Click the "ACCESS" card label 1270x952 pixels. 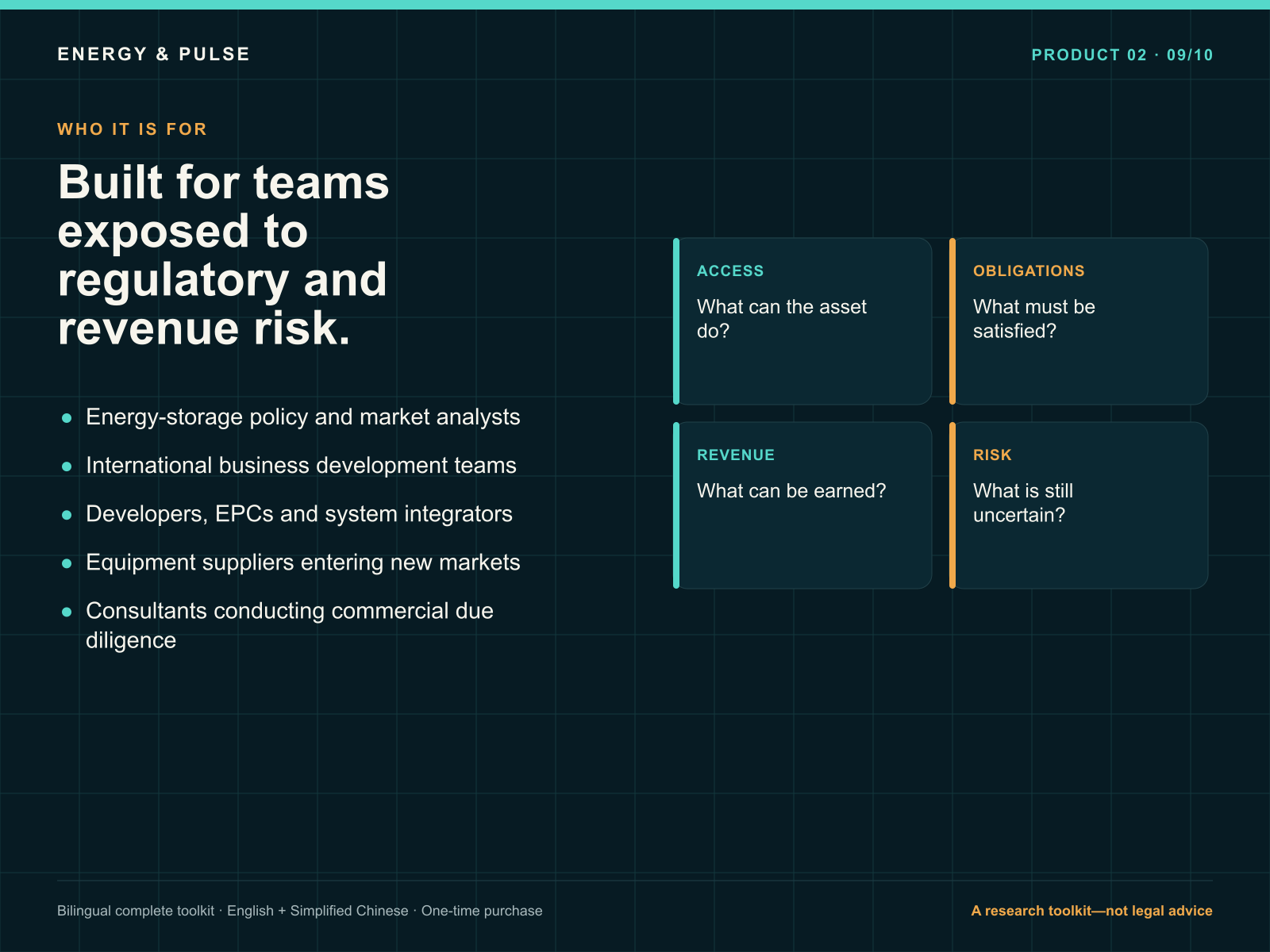730,271
